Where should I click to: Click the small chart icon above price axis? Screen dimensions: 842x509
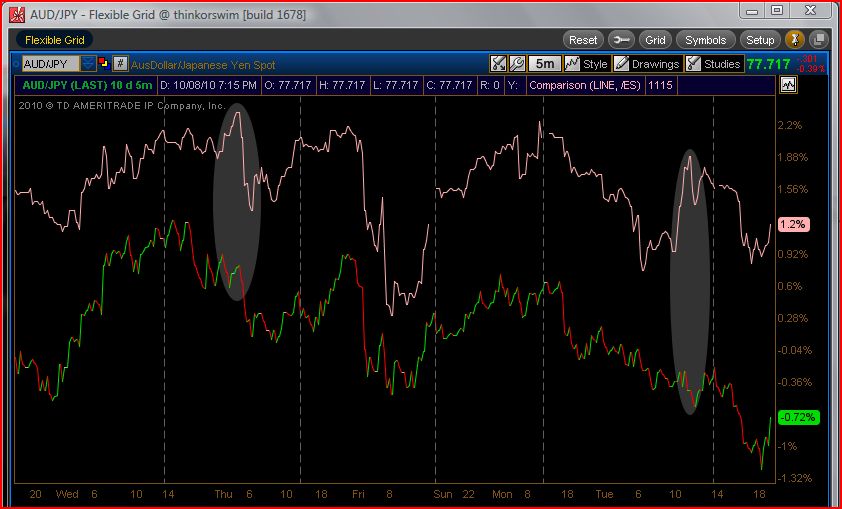click(x=788, y=85)
